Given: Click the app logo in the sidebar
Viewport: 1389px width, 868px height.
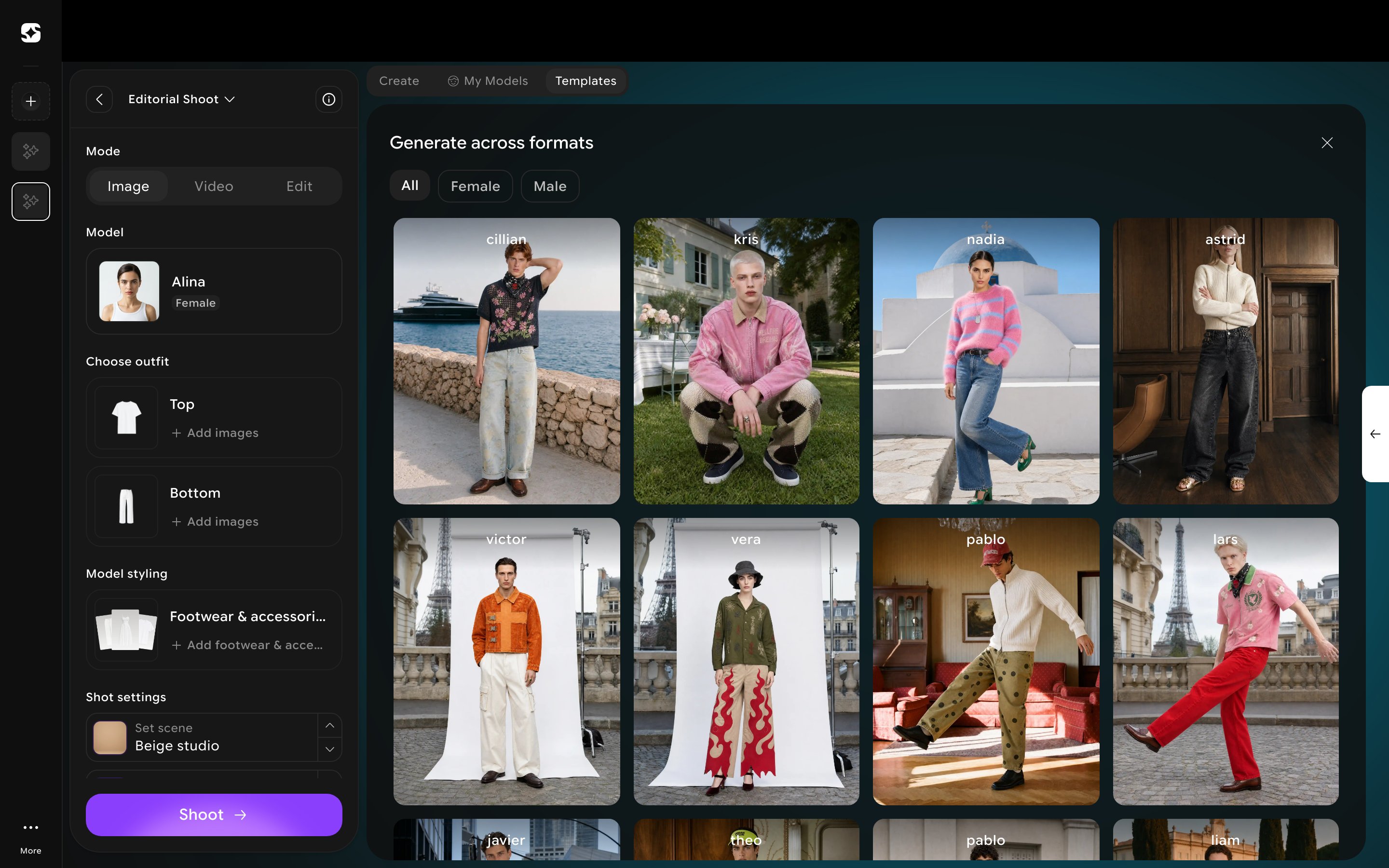Looking at the screenshot, I should [x=31, y=33].
